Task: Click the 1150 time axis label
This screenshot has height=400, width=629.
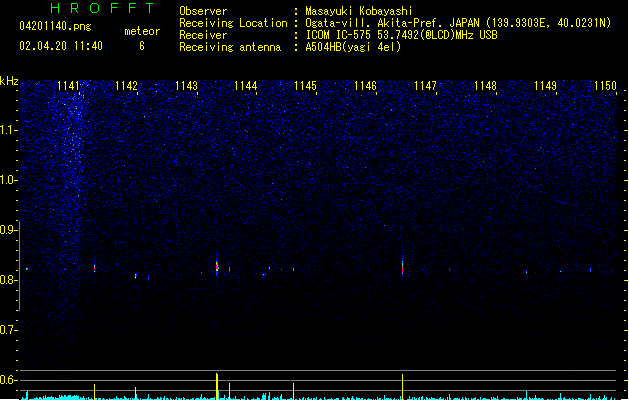Action: pos(605,85)
